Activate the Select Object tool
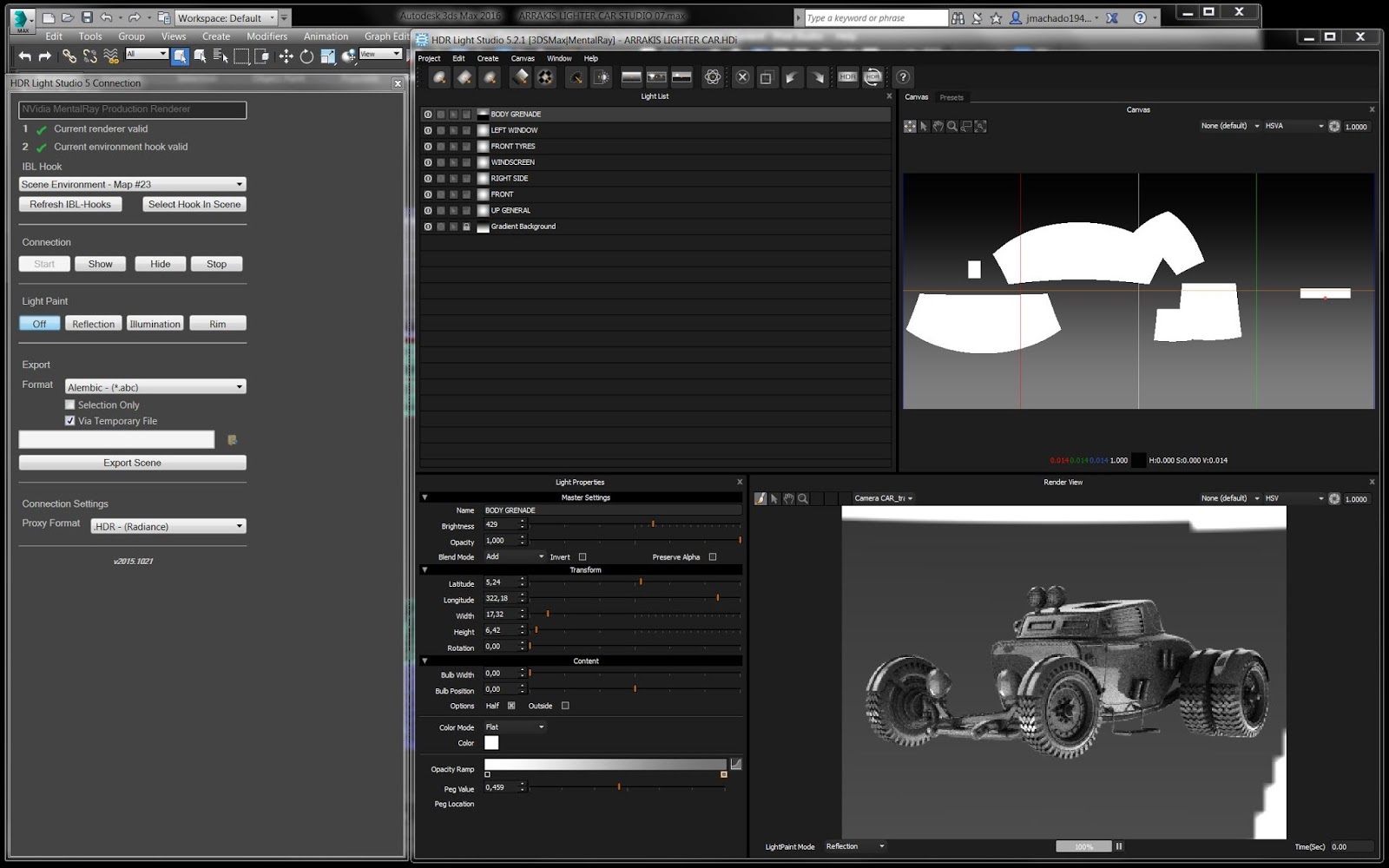1389x868 pixels. click(180, 56)
